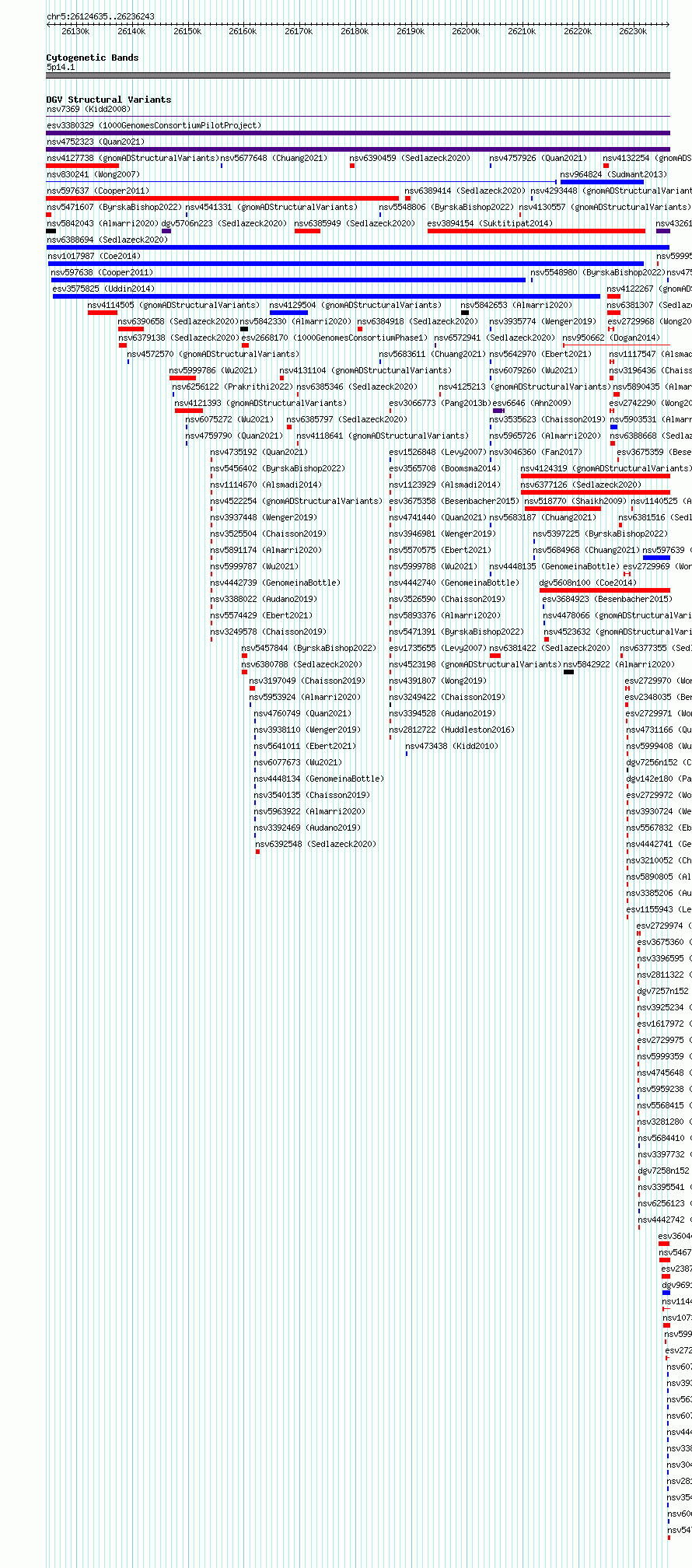Click the nsv5683611 (Chuang2021) label

tap(432, 354)
